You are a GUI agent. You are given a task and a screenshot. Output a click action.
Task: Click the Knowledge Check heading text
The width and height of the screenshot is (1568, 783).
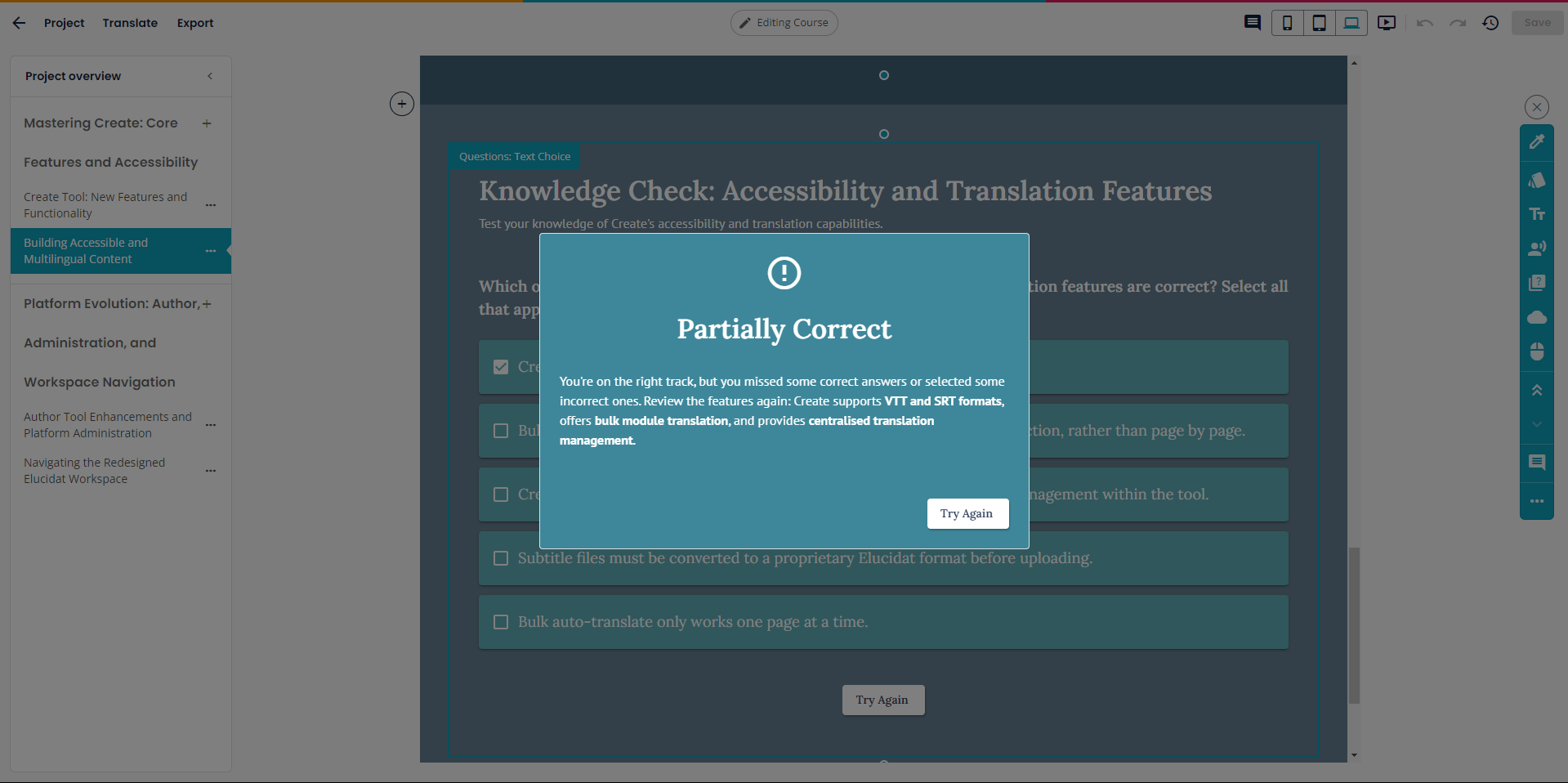click(845, 190)
